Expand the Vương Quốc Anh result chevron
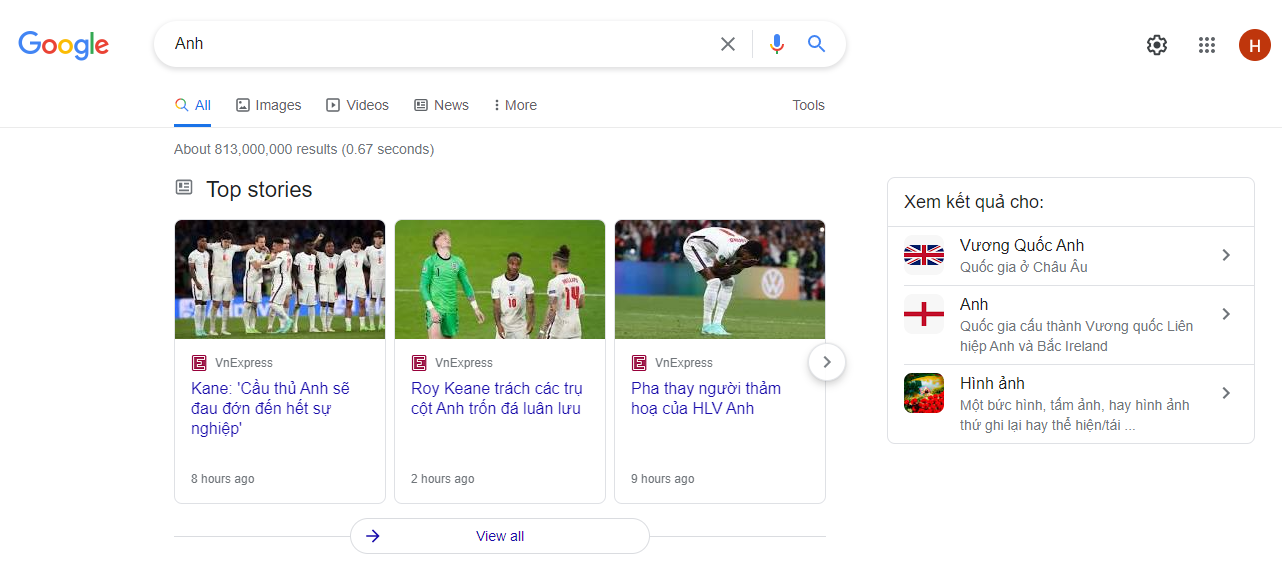The height and width of the screenshot is (585, 1282). [x=1226, y=255]
